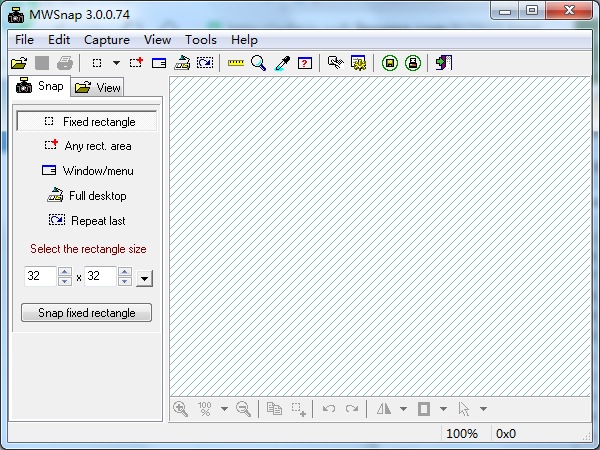This screenshot has width=600, height=450.
Task: Click the 0x0 image size status value
Action: click(506, 434)
